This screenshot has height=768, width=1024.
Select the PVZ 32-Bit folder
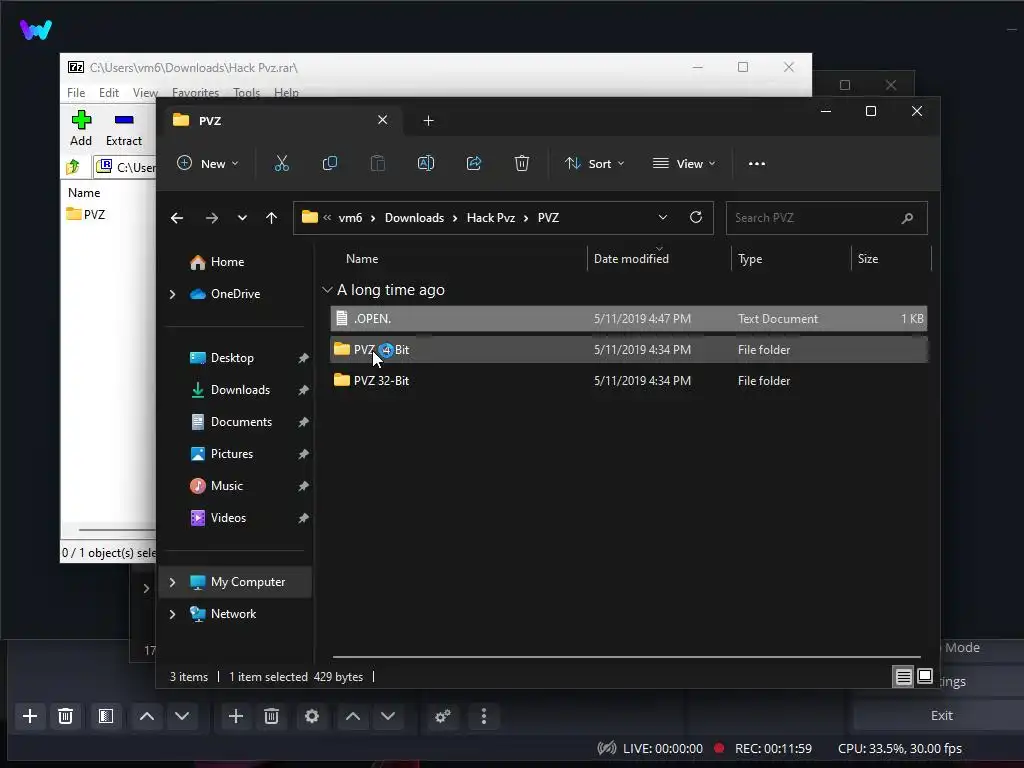[628, 381]
